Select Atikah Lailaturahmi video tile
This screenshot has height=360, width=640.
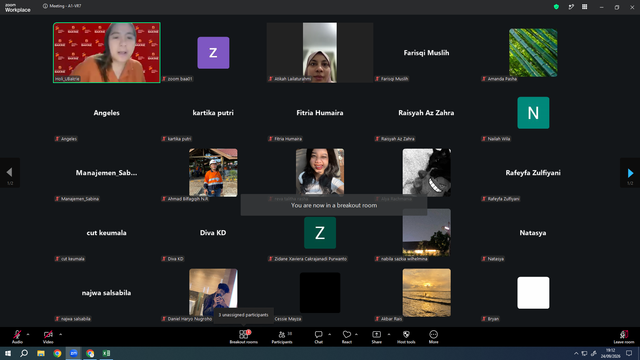coord(320,53)
